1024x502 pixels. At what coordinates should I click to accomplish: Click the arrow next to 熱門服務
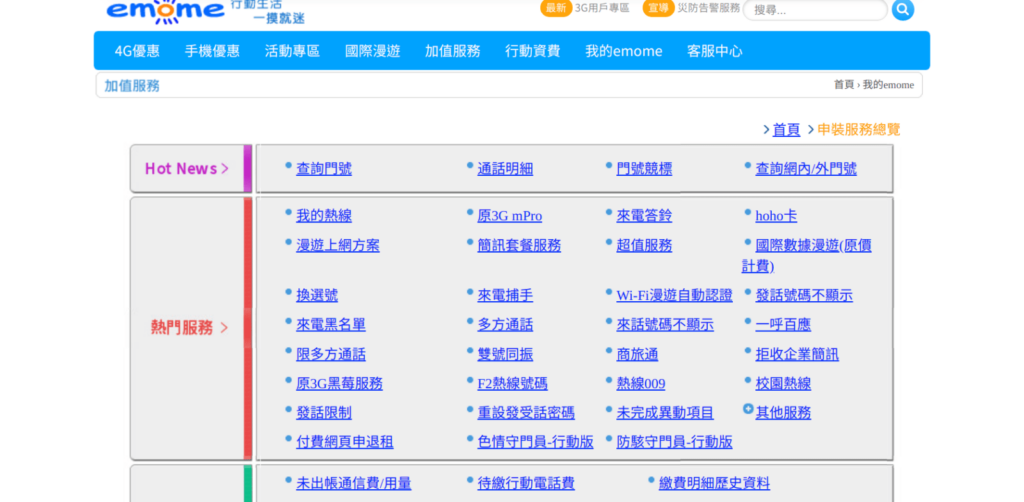pyautogui.click(x=224, y=328)
